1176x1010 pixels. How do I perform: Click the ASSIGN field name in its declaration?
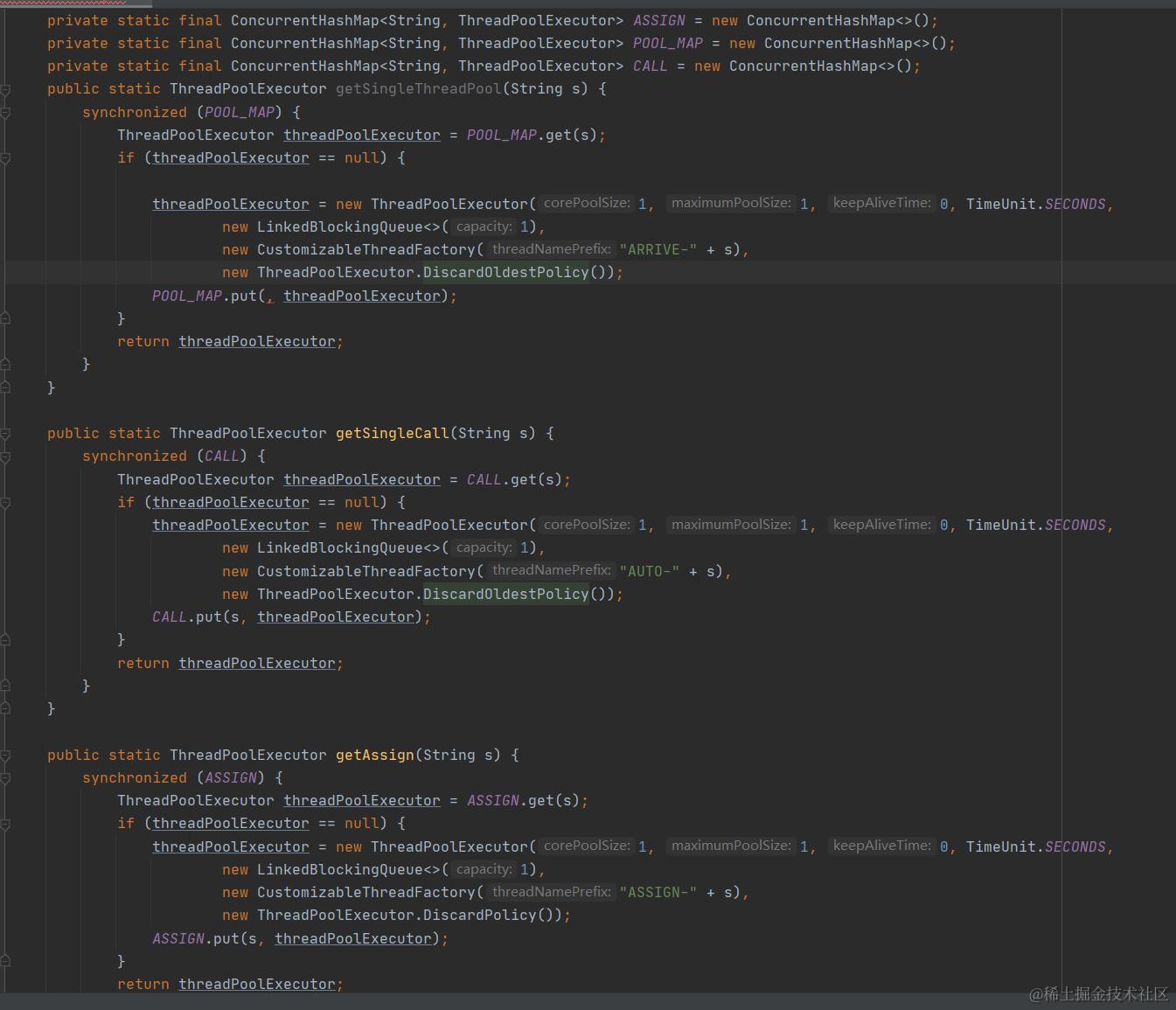click(x=659, y=20)
